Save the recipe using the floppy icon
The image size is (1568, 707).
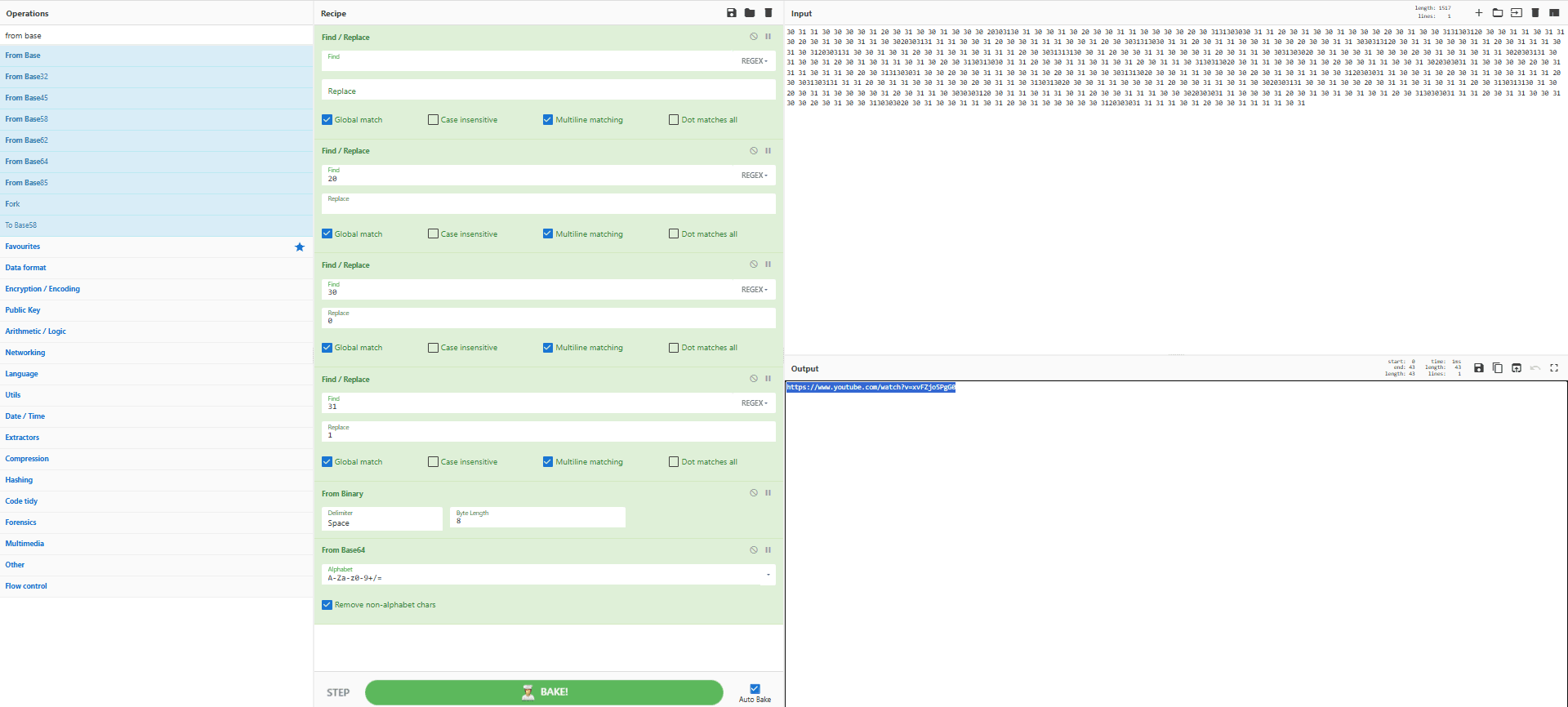click(731, 13)
